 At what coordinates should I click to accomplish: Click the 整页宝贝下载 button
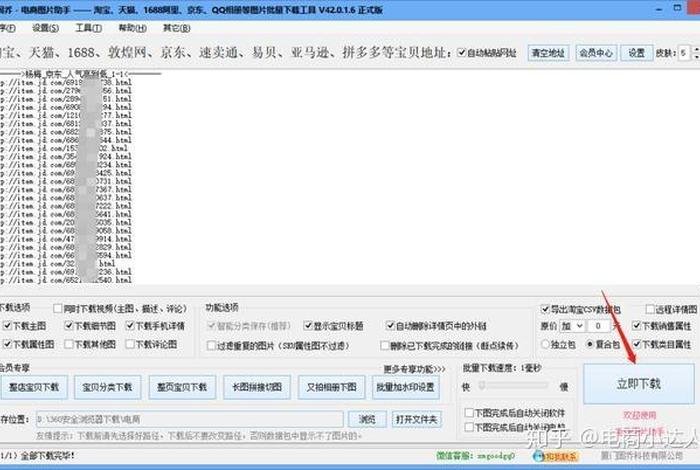coord(182,387)
